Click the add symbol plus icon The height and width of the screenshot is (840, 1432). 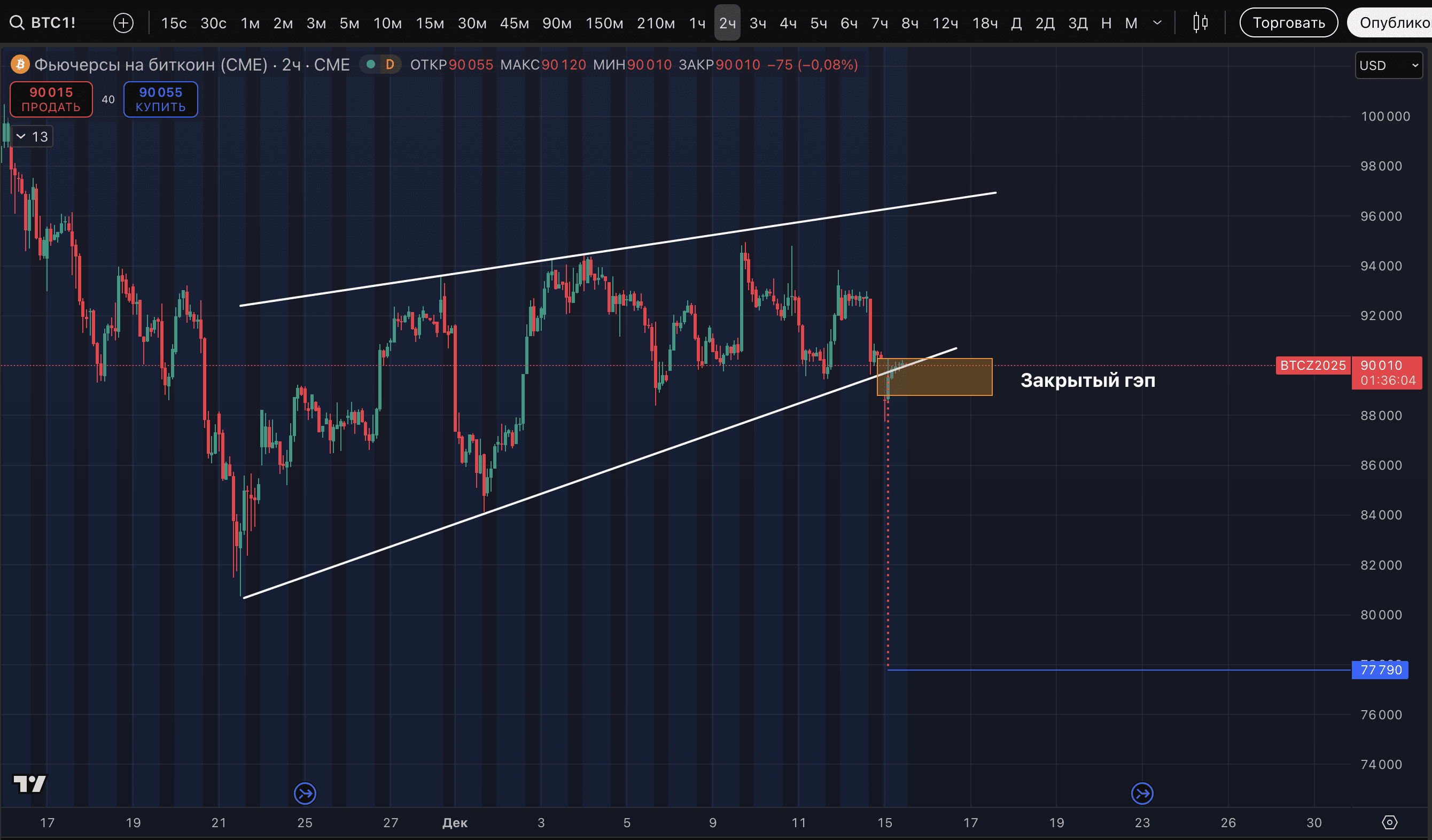123,23
